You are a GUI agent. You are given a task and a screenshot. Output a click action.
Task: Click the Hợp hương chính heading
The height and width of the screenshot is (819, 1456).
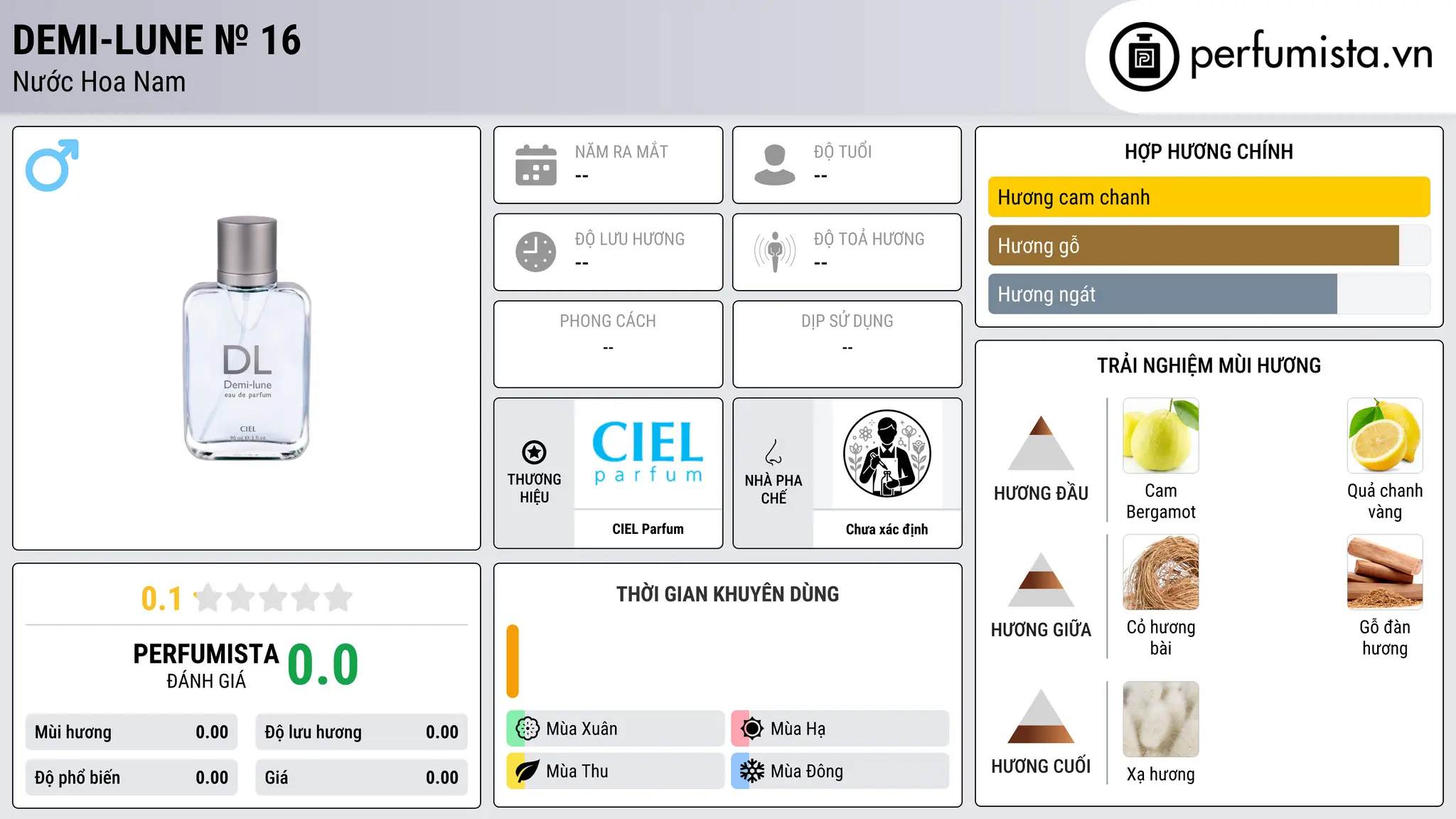pyautogui.click(x=1209, y=151)
